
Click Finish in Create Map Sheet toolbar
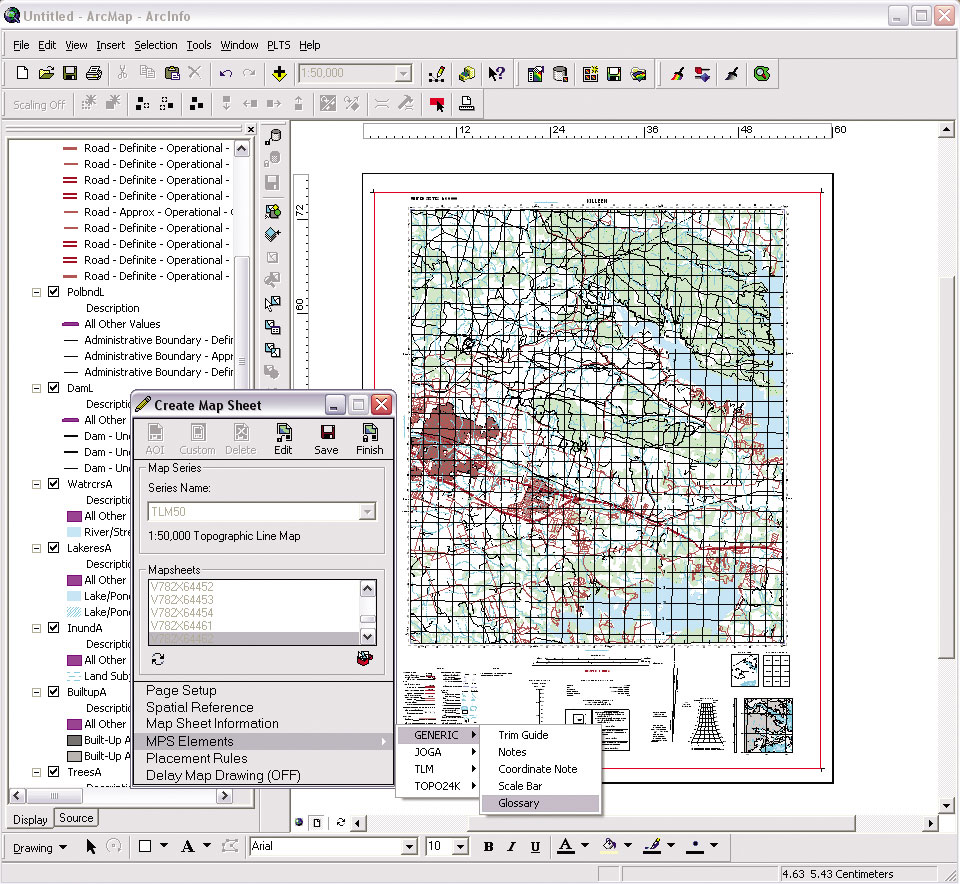[x=370, y=439]
